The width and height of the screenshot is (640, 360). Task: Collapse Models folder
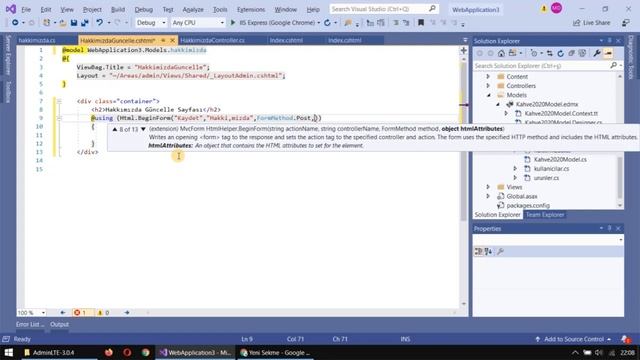point(489,95)
